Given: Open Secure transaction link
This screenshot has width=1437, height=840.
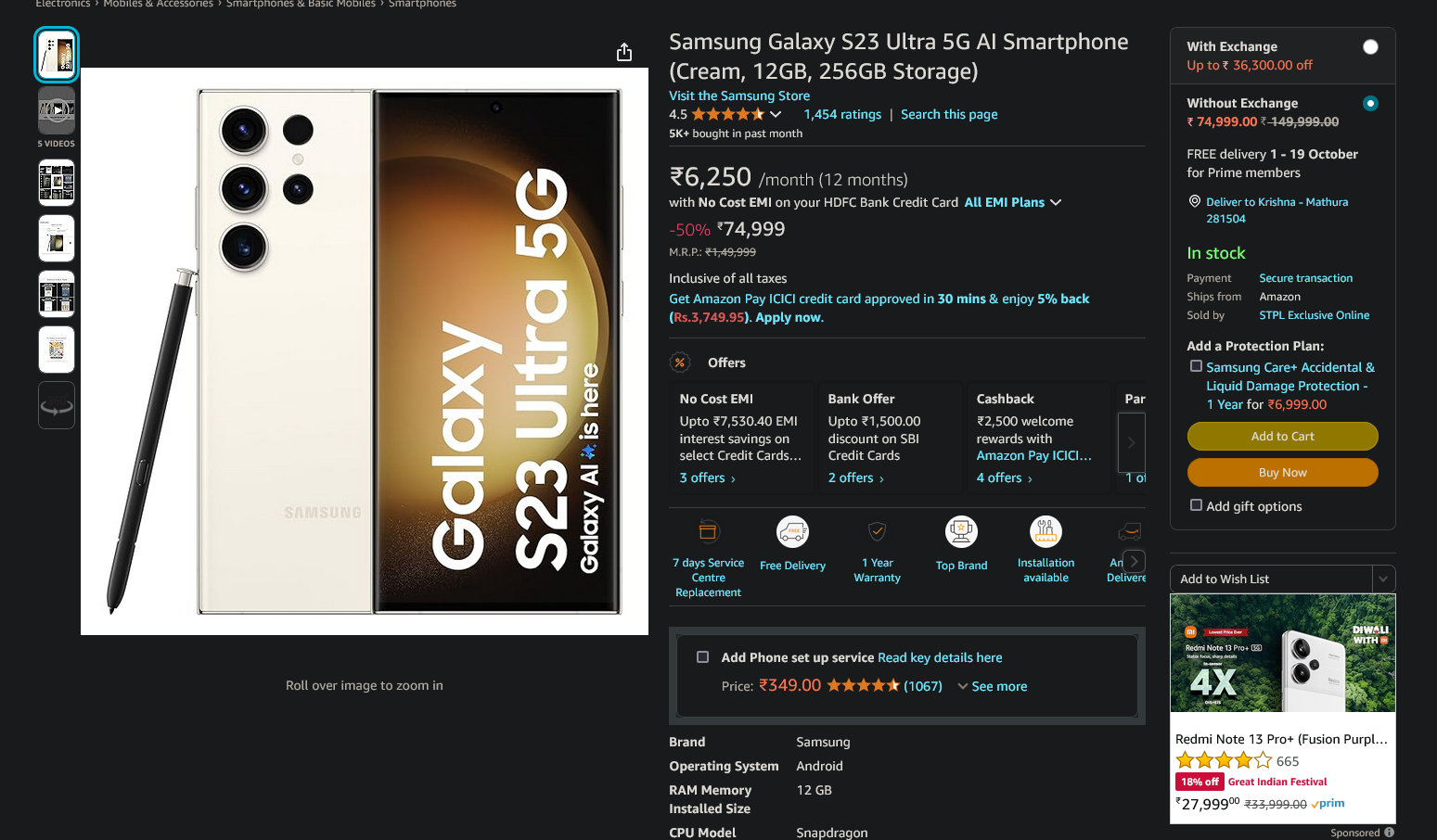Looking at the screenshot, I should tap(1305, 278).
